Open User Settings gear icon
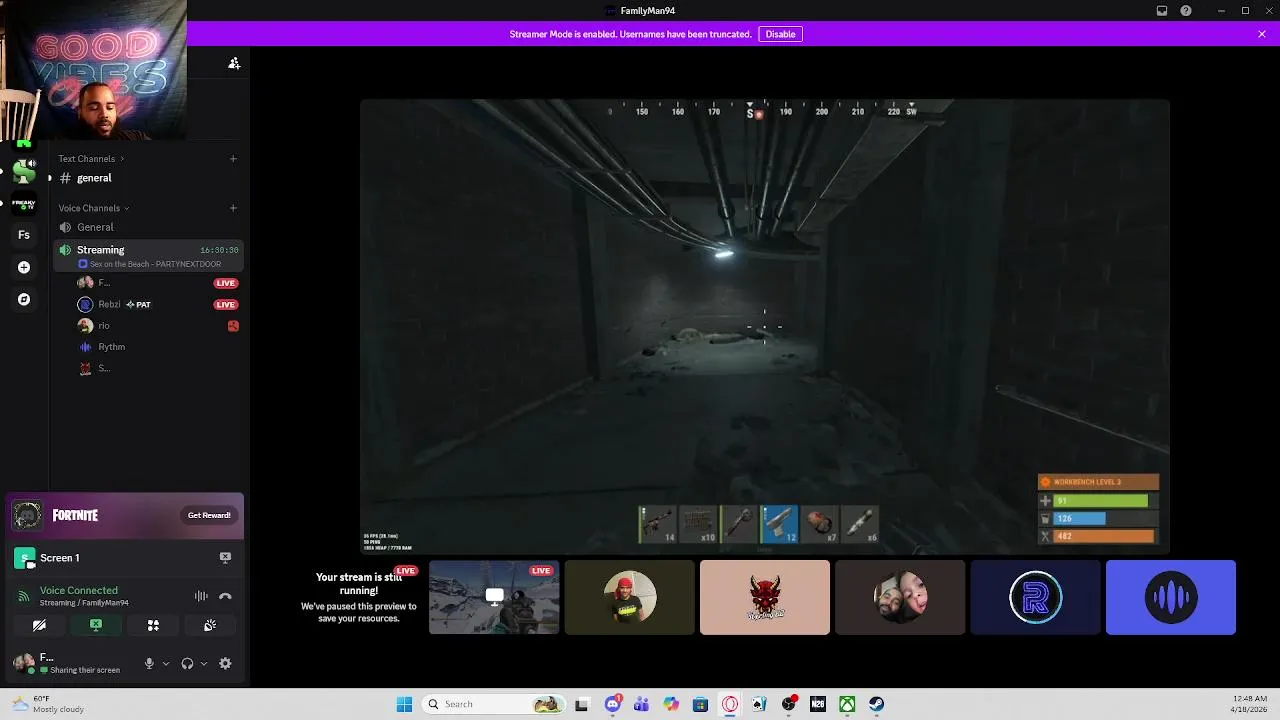This screenshot has width=1280, height=720. coord(225,663)
